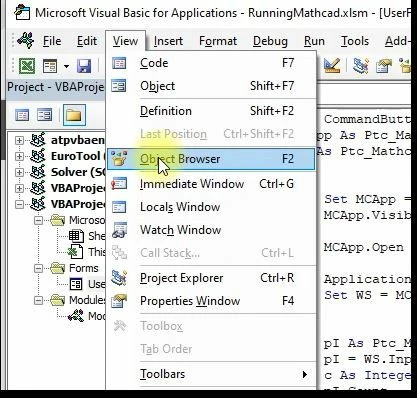Click the Immediate Window icon in menu
Viewport: 417px width, 398px height.
(x=119, y=184)
